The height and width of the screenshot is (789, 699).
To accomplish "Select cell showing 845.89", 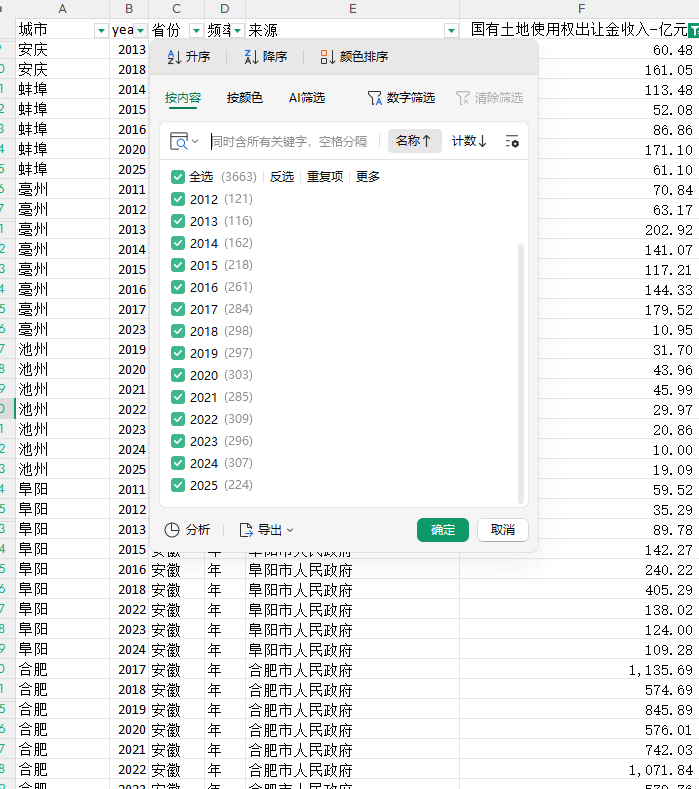I will point(579,710).
